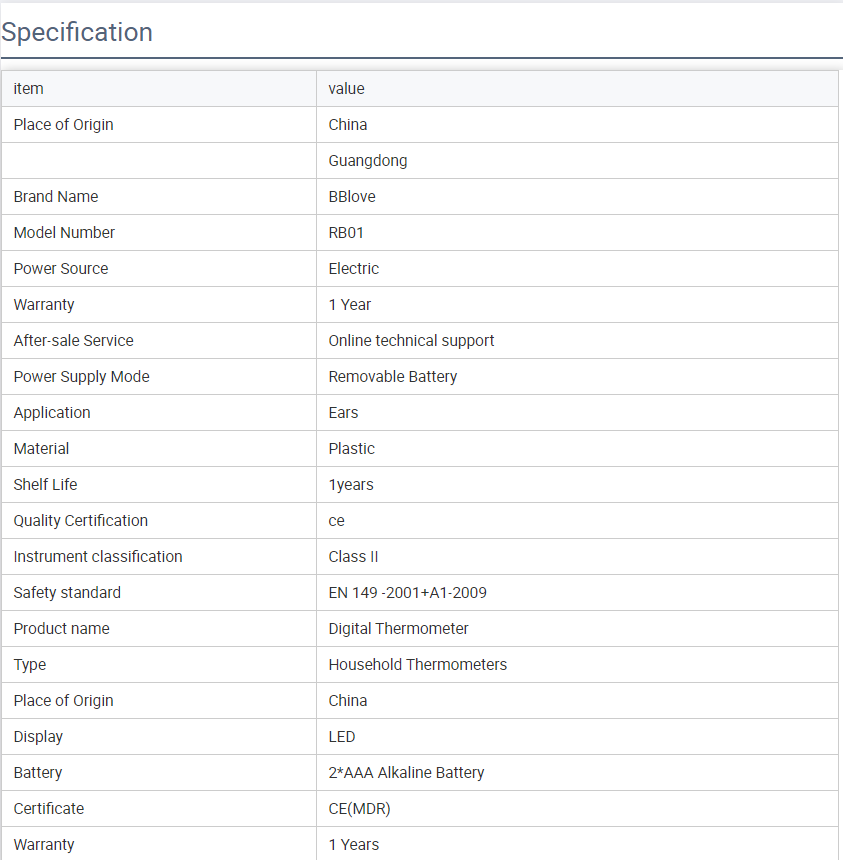Screen dimensions: 843x860
Task: Select the BBlove brand value
Action: (x=352, y=197)
